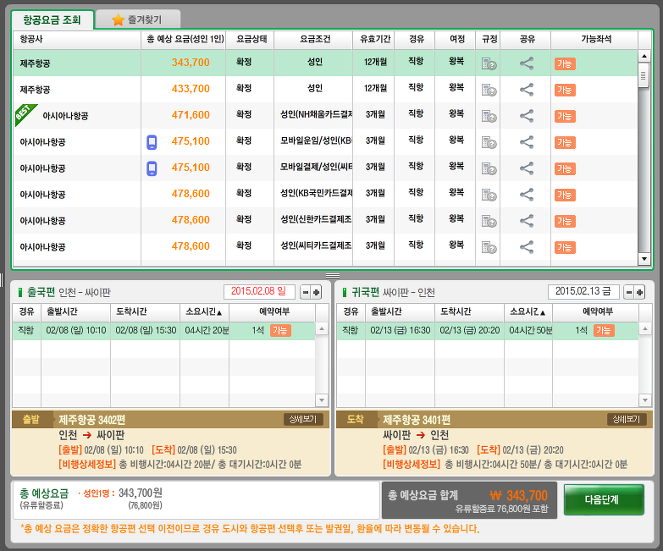Click 요금조건 column header
Image resolution: width=663 pixels, height=551 pixels.
coord(314,39)
